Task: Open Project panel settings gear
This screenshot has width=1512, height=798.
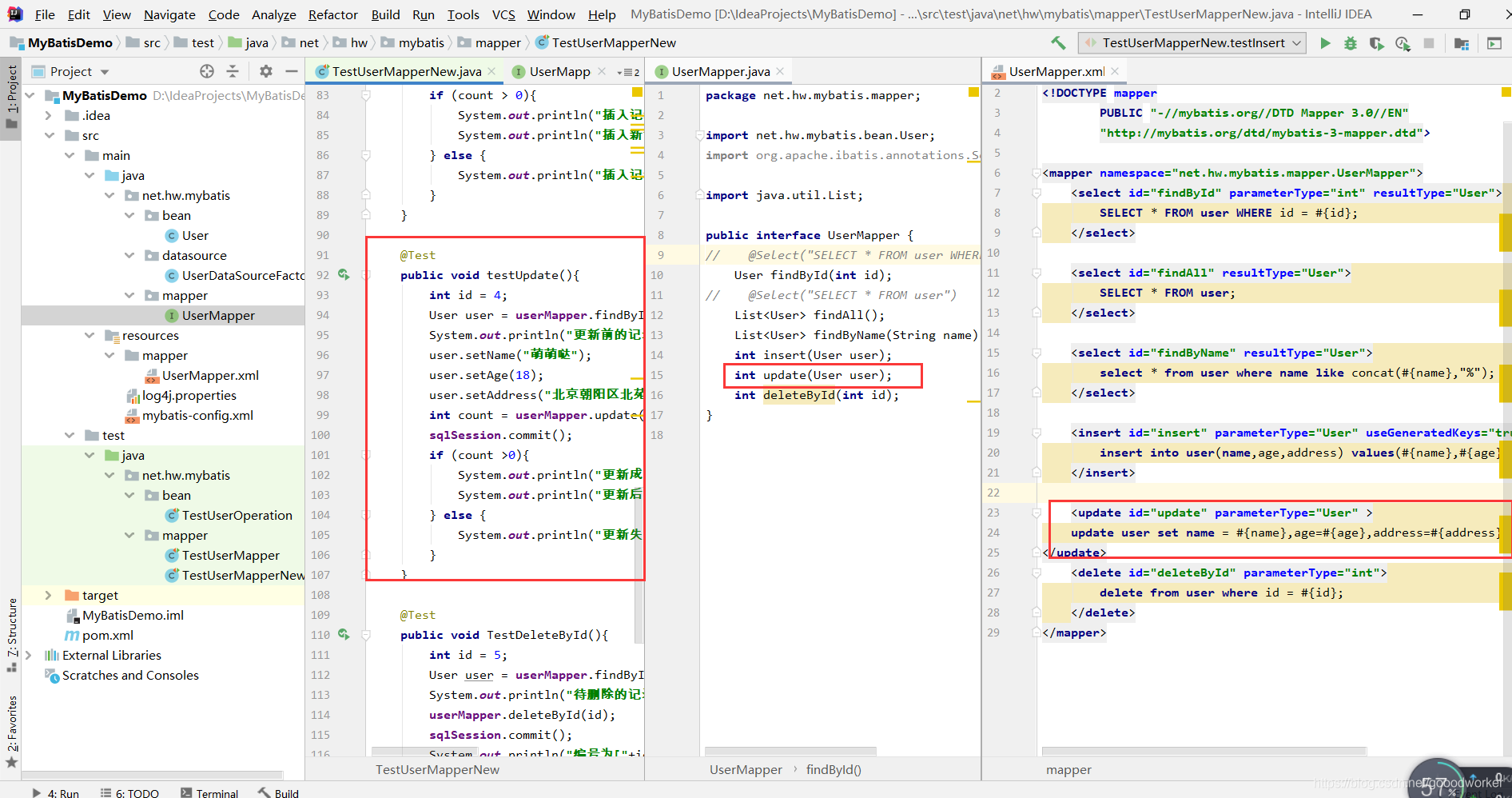Action: point(266,71)
